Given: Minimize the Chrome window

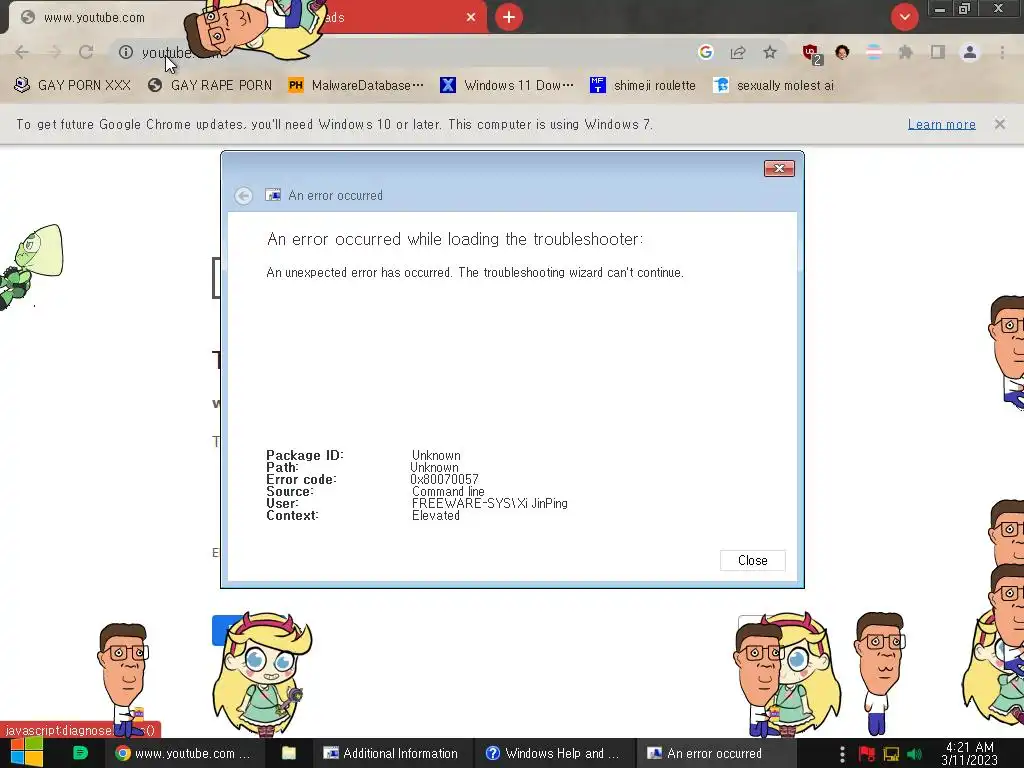Looking at the screenshot, I should 939,9.
